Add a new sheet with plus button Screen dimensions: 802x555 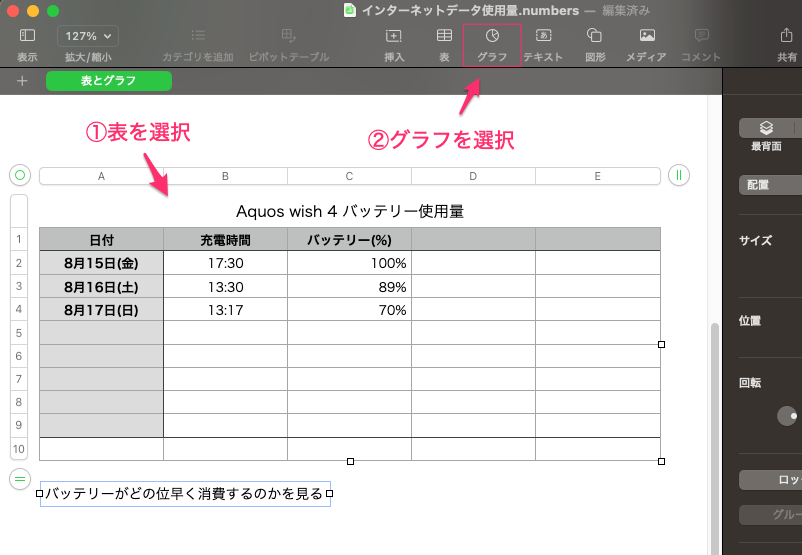(22, 81)
